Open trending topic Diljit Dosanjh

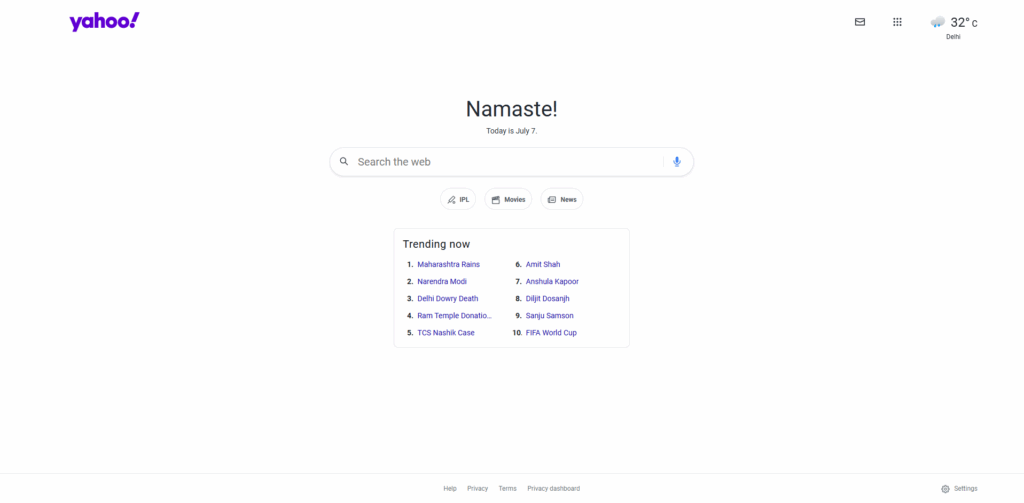(x=547, y=299)
